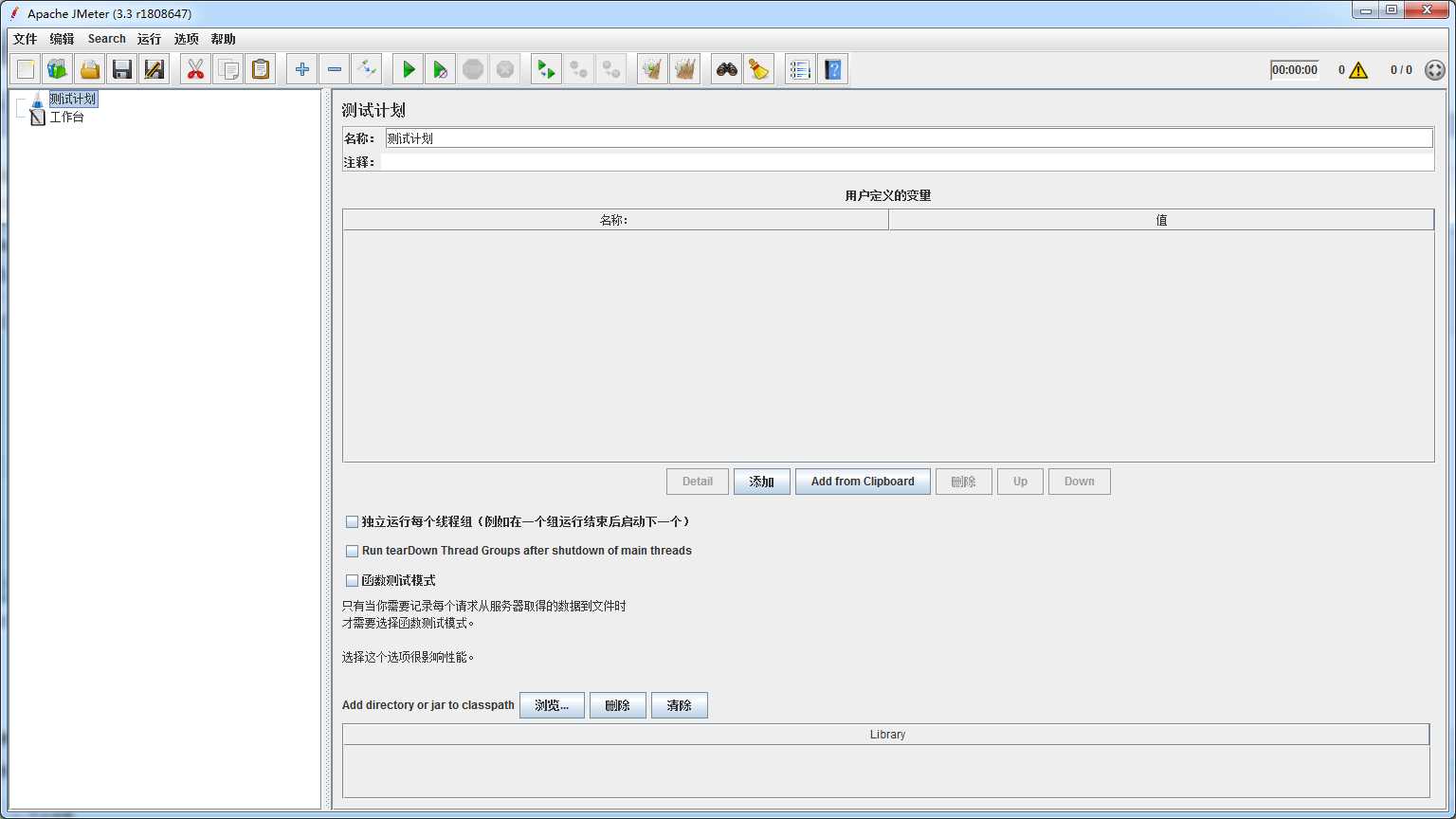This screenshot has width=1456, height=819.
Task: Click the 清除 classpath button
Action: [680, 705]
